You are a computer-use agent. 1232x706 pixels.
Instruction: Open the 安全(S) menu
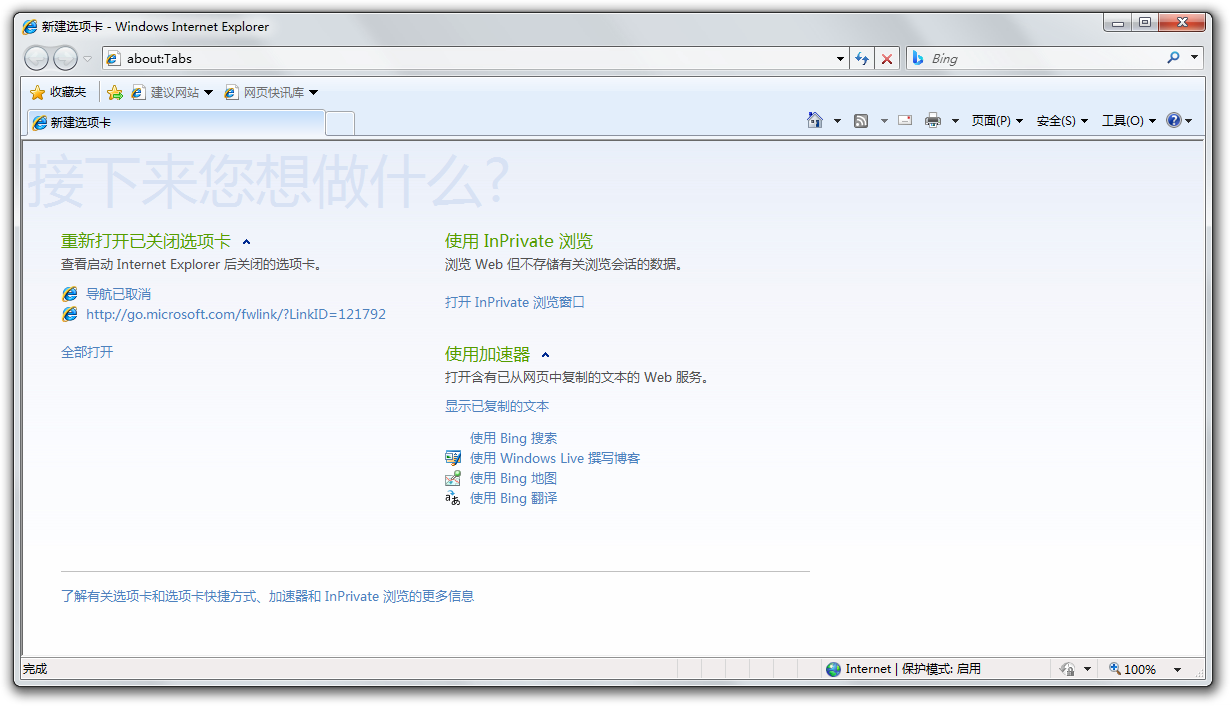(1062, 121)
